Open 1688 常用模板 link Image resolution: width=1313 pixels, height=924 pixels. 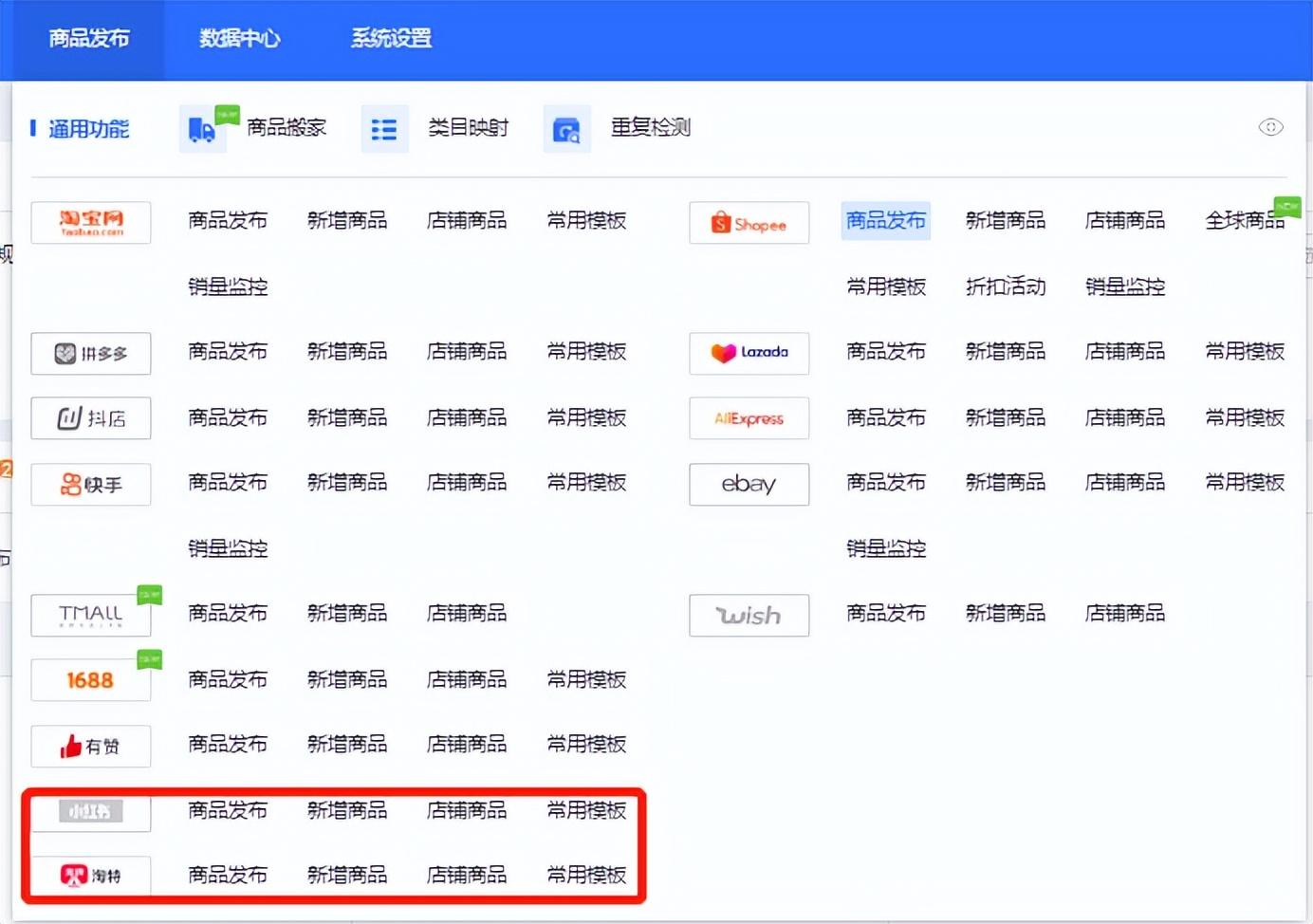[586, 679]
